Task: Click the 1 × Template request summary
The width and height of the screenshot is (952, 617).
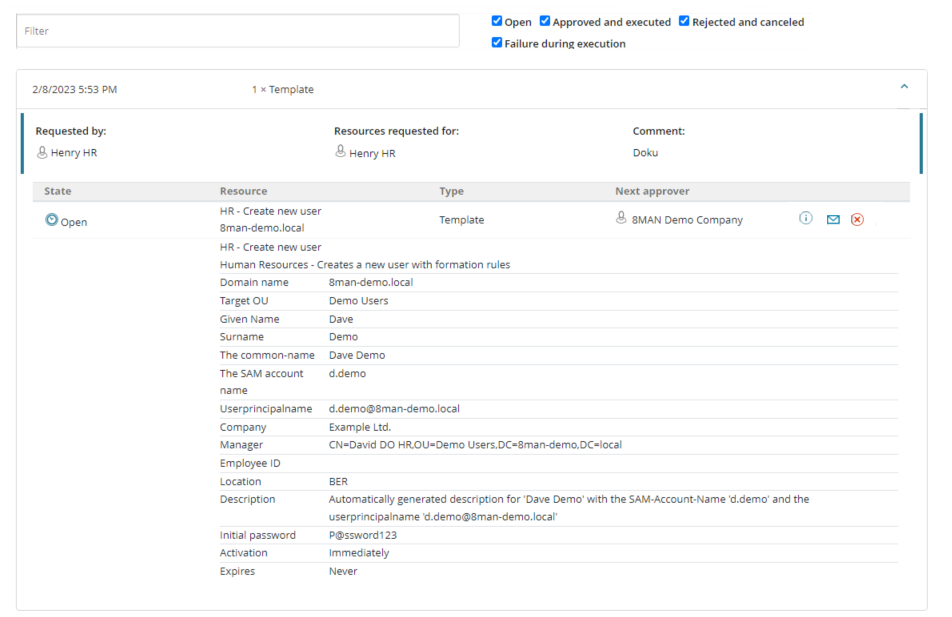Action: [x=282, y=90]
